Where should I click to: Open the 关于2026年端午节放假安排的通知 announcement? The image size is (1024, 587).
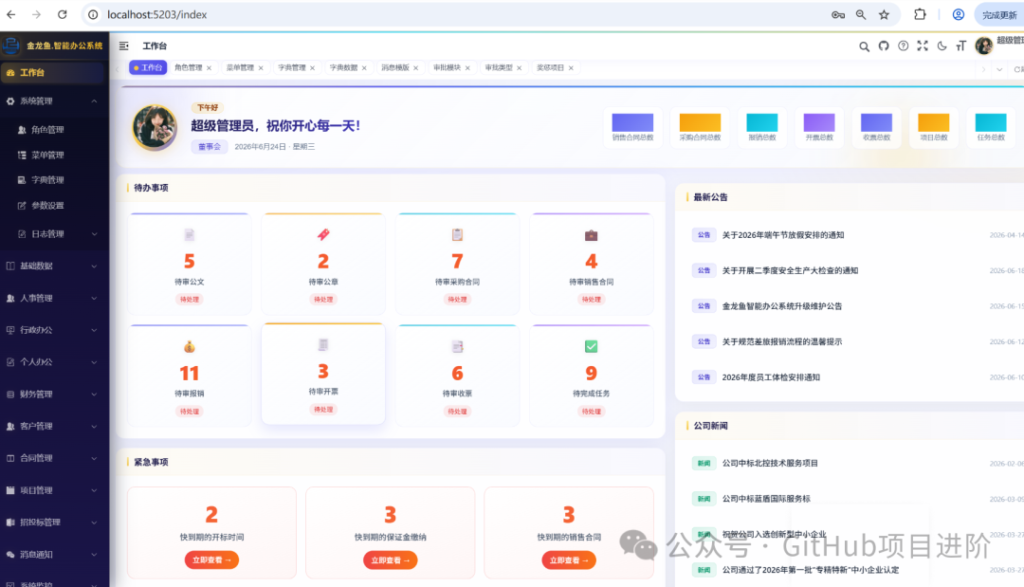[x=783, y=235]
